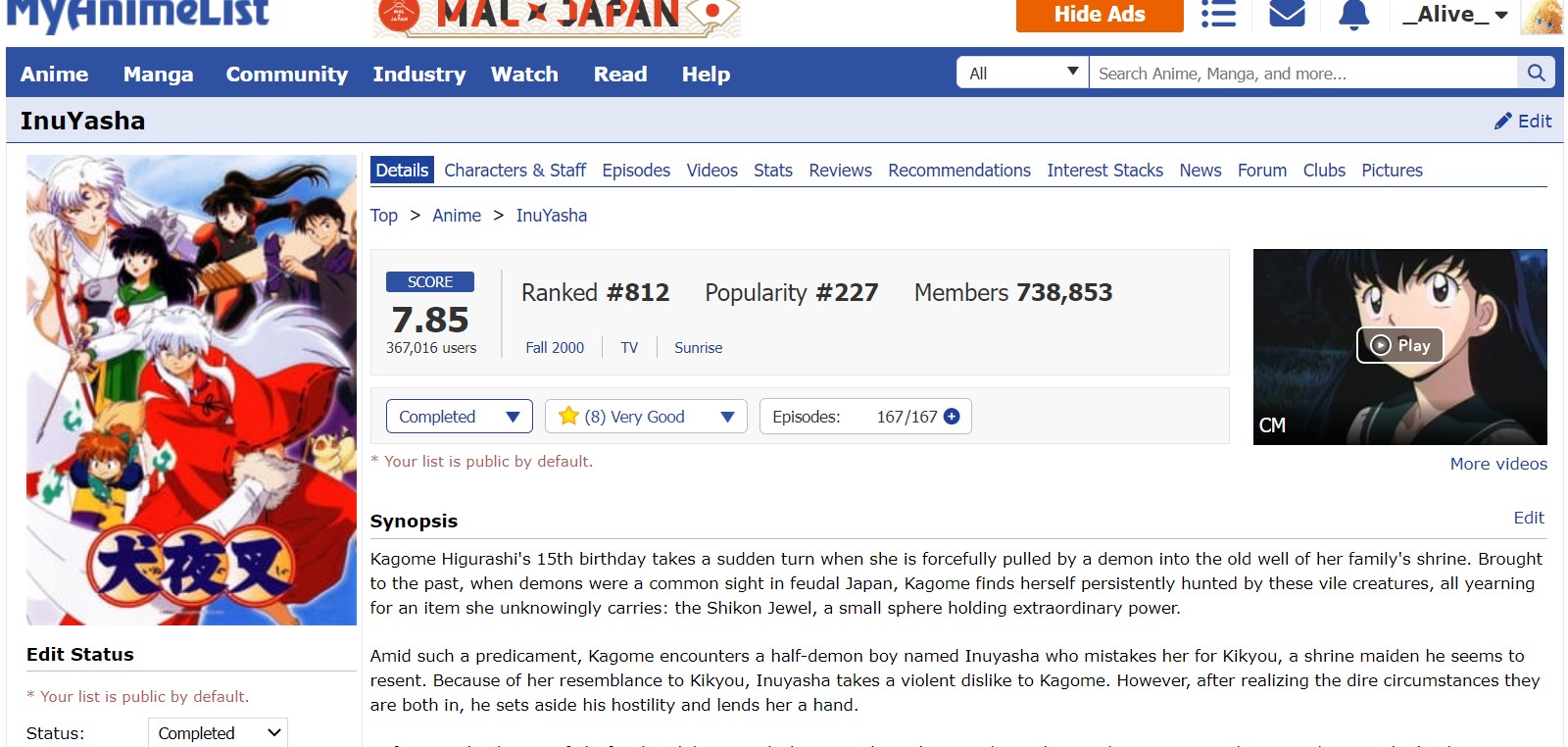Follow the Top breadcrumb link

(383, 216)
